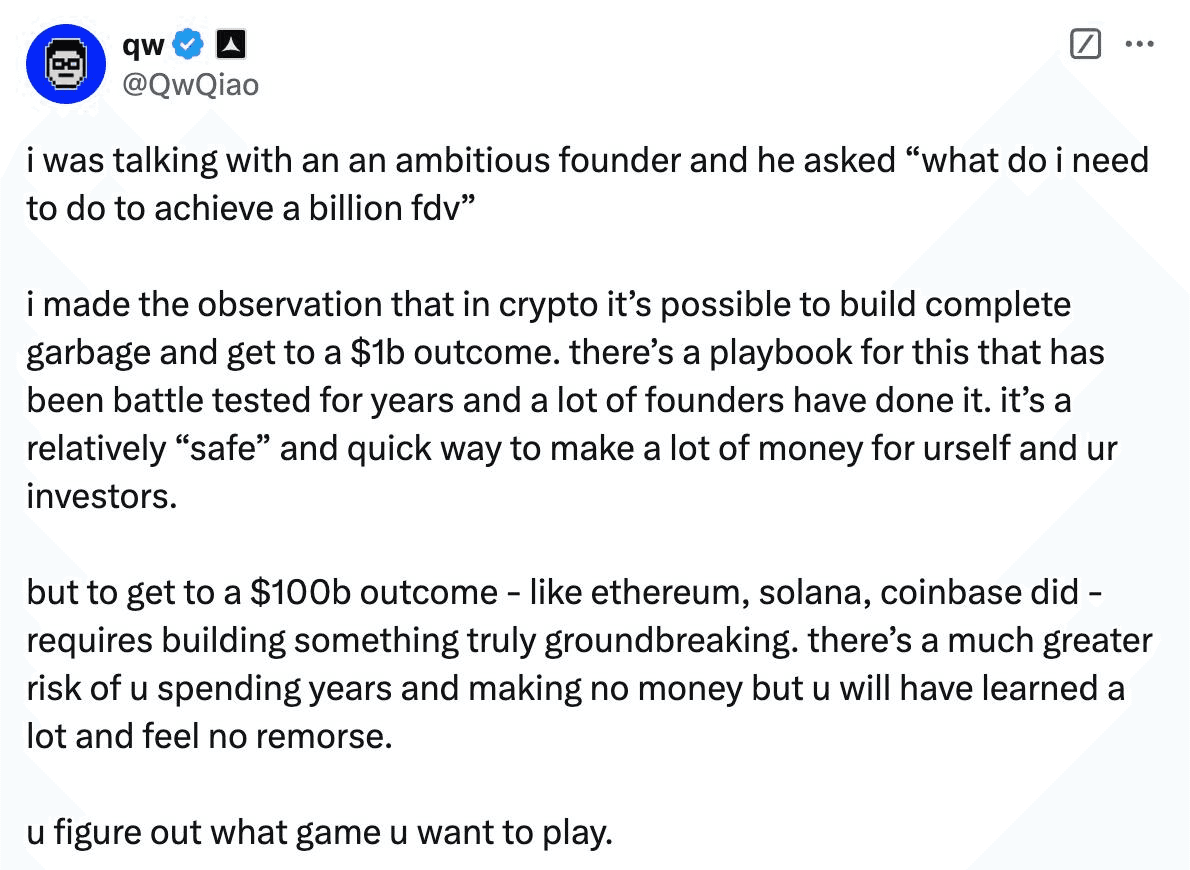Open the qw pixel-art profile avatar

66,64
